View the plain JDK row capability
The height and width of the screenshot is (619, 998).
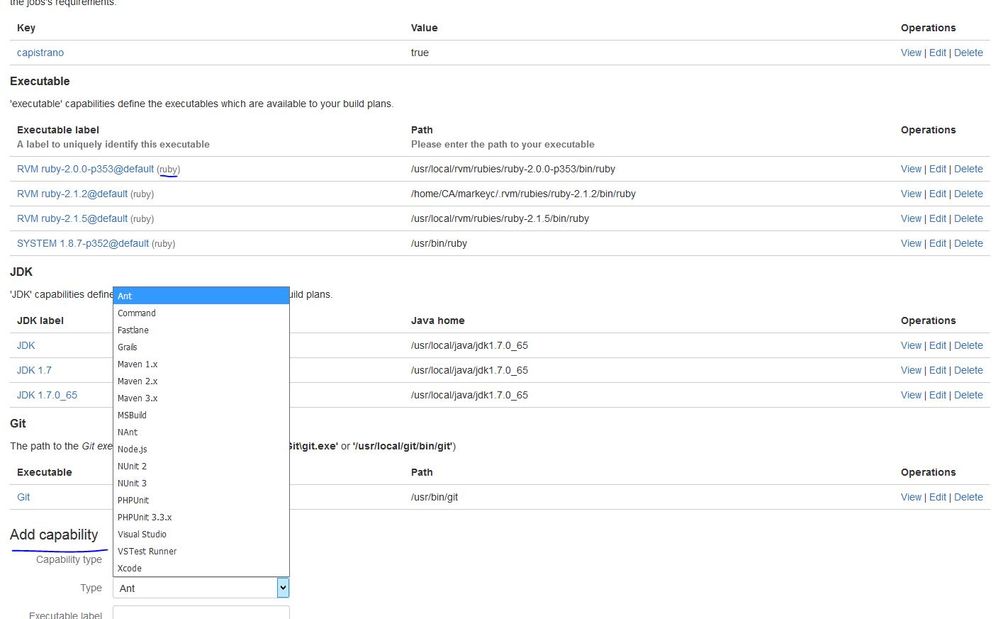(911, 345)
